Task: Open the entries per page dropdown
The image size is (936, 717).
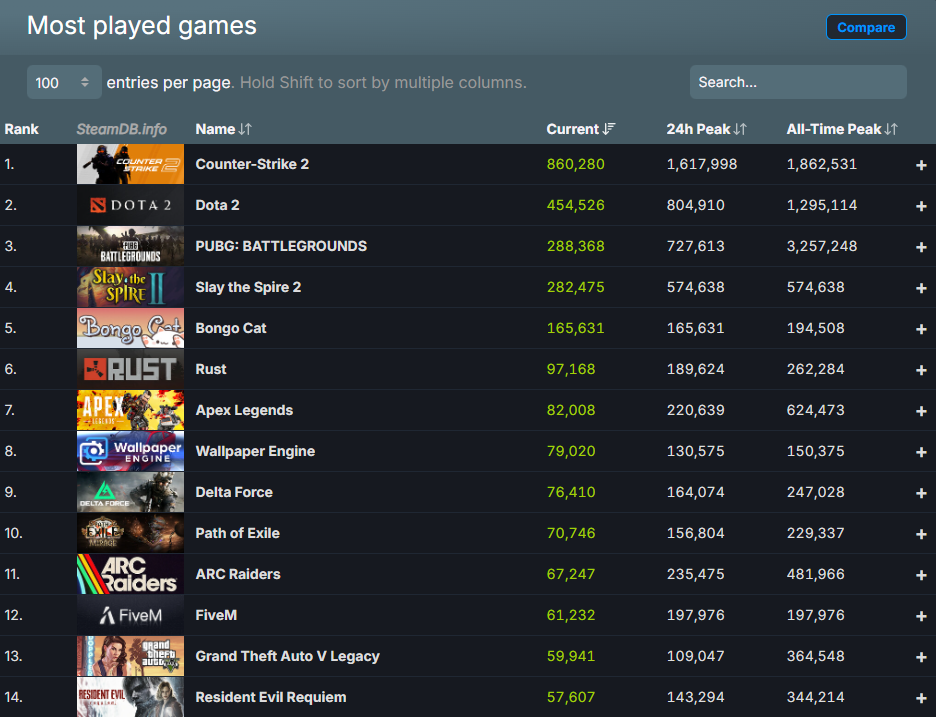Action: pyautogui.click(x=64, y=82)
